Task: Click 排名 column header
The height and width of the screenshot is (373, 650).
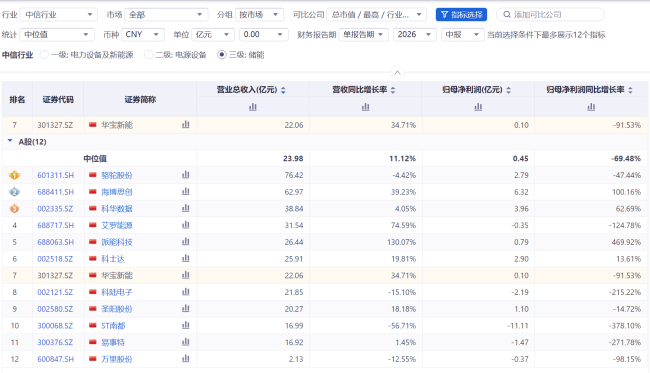Action: [17, 99]
